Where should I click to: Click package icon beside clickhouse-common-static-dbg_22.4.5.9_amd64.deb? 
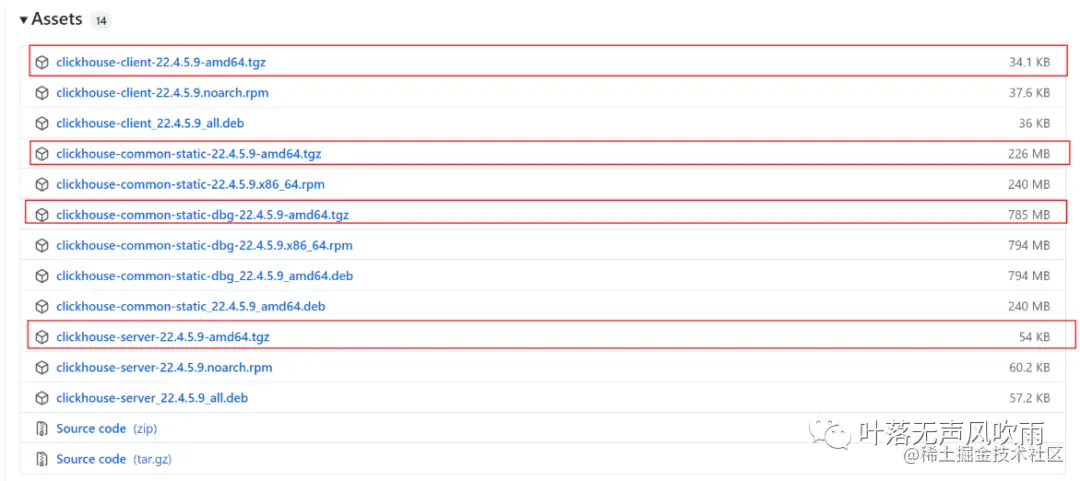[42, 276]
